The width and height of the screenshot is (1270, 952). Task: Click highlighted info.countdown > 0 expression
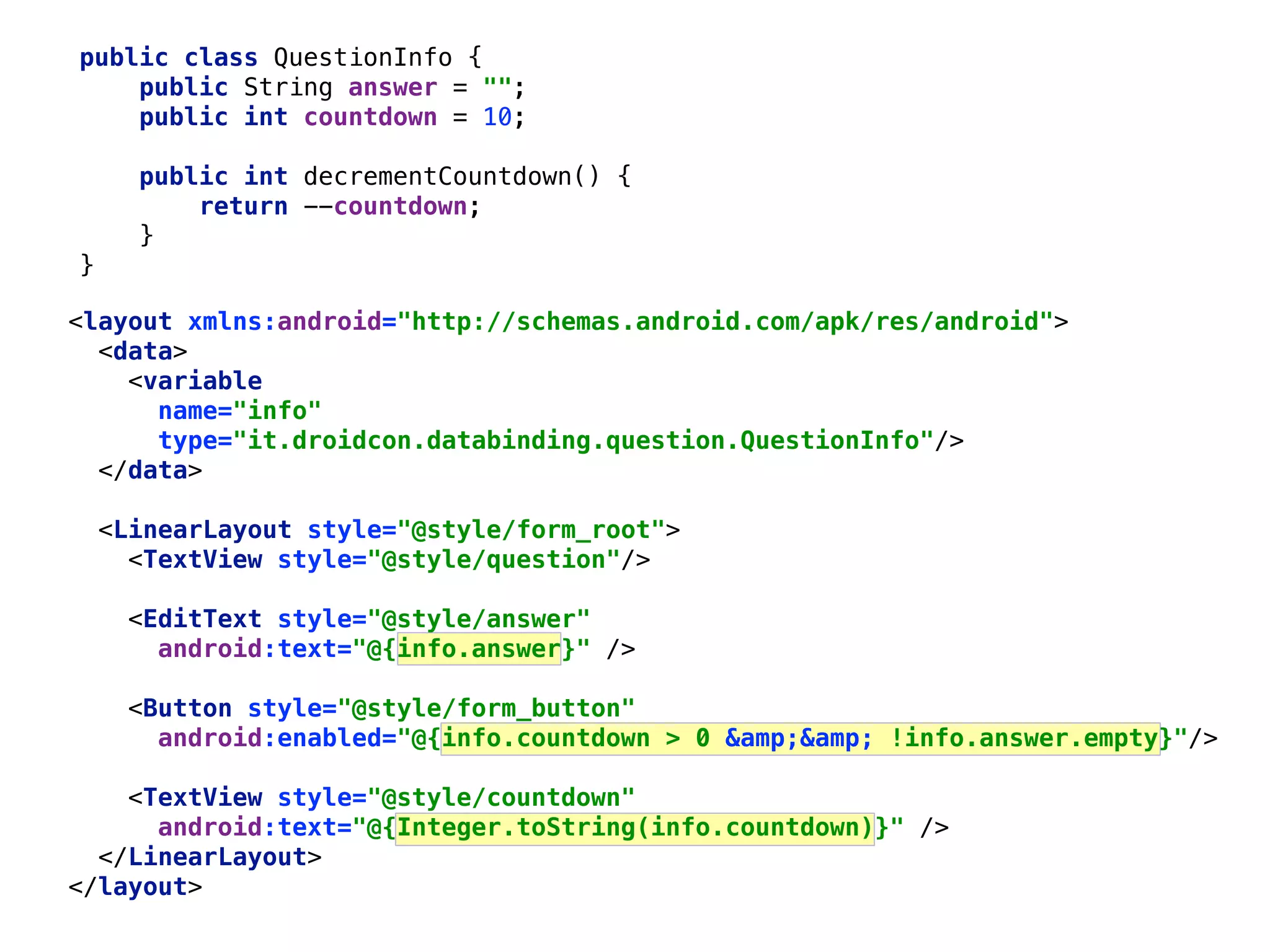click(801, 738)
